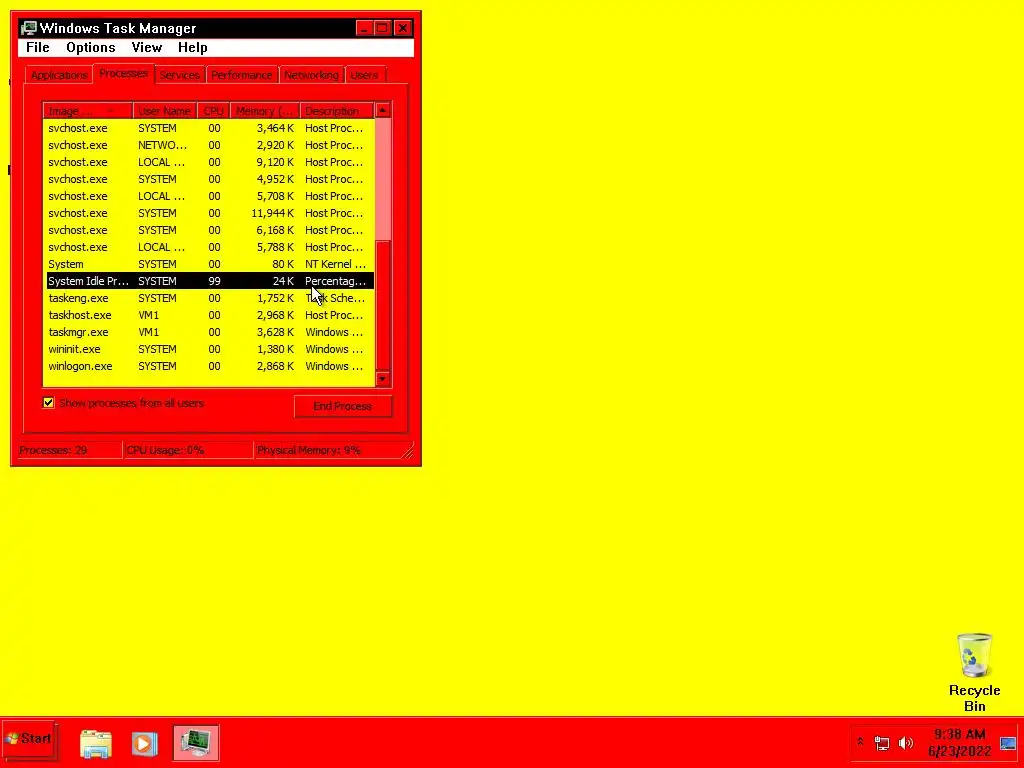The width and height of the screenshot is (1024, 768).
Task: Toggle Show processes from all users checkbox
Action: click(48, 403)
